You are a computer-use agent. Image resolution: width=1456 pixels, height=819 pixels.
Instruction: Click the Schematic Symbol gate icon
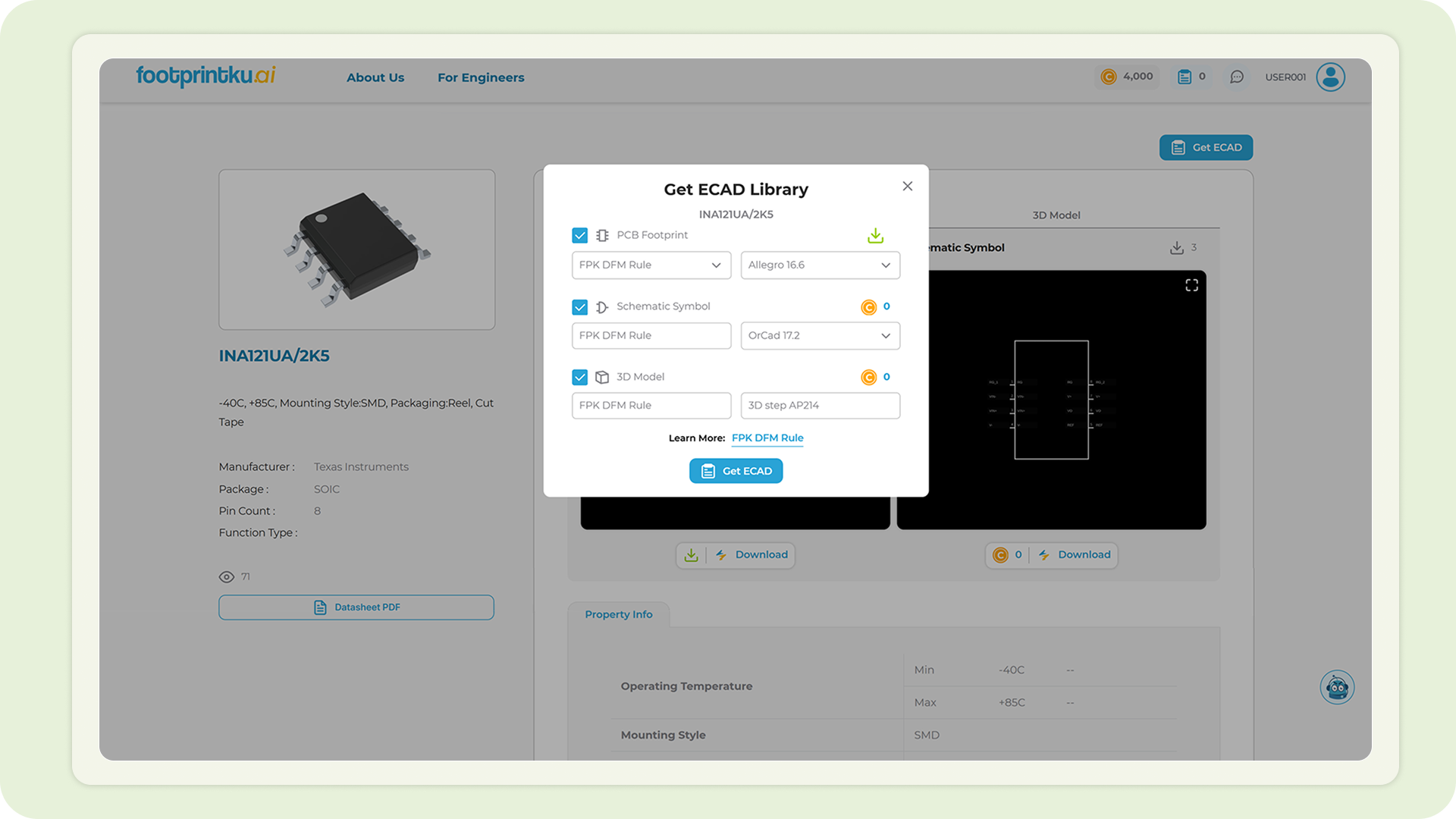tap(602, 307)
